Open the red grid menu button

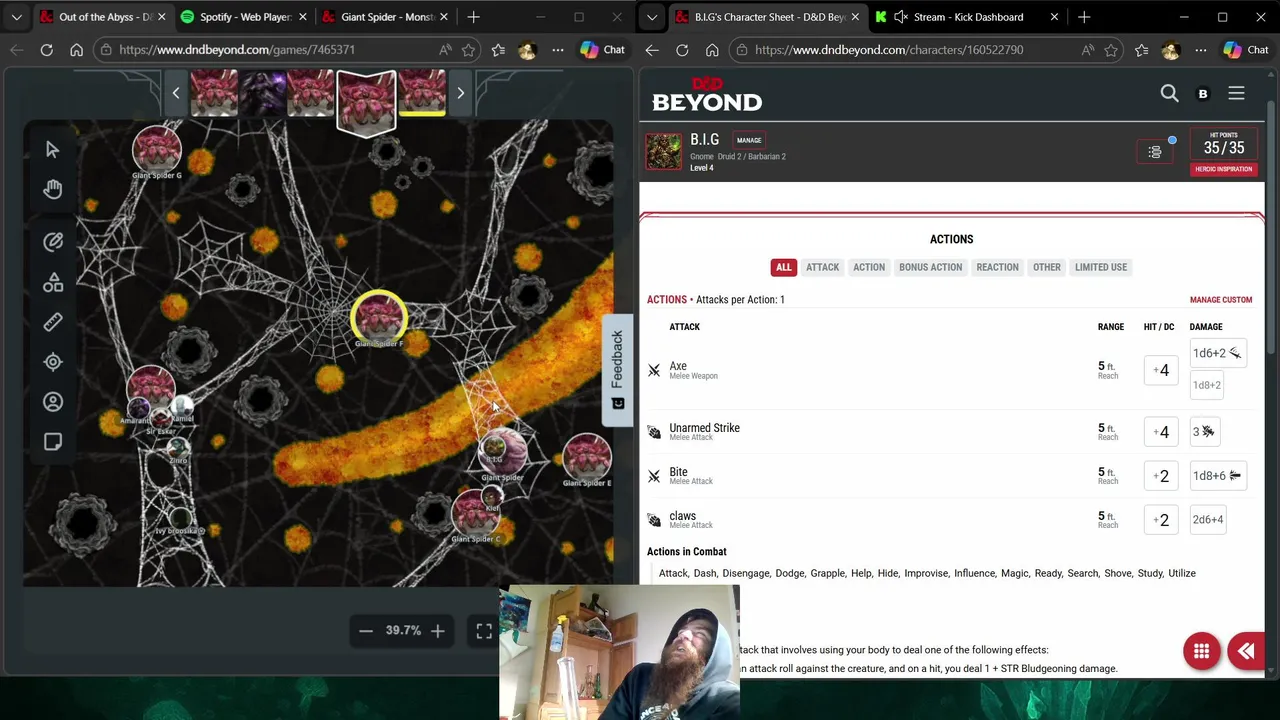tap(1201, 652)
